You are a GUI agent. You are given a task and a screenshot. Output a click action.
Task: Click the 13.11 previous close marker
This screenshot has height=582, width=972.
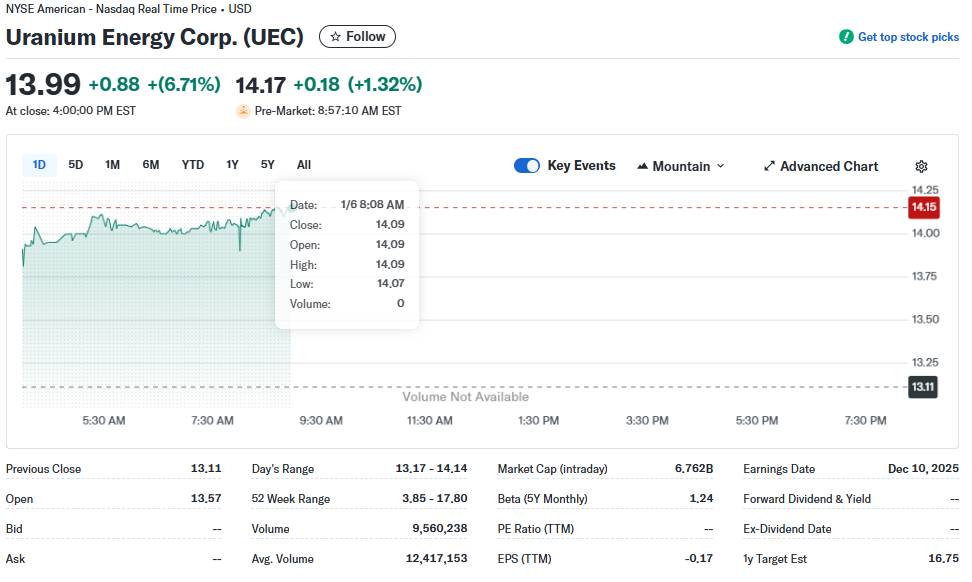pos(922,387)
